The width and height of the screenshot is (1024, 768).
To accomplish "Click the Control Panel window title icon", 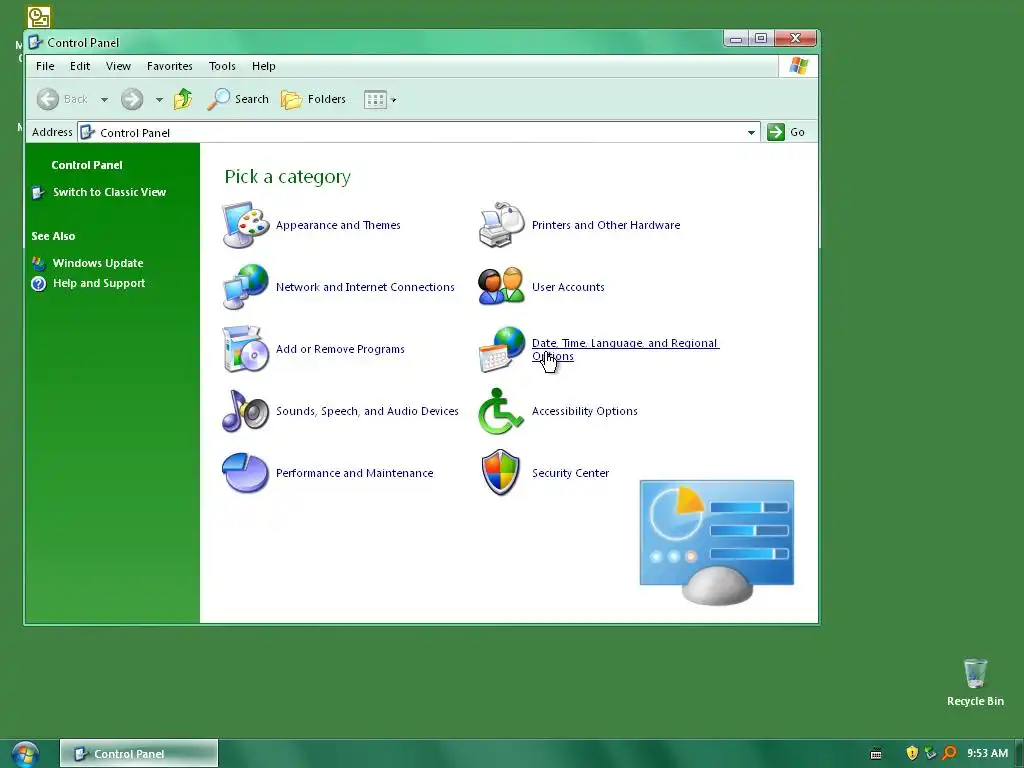I will 35,42.
